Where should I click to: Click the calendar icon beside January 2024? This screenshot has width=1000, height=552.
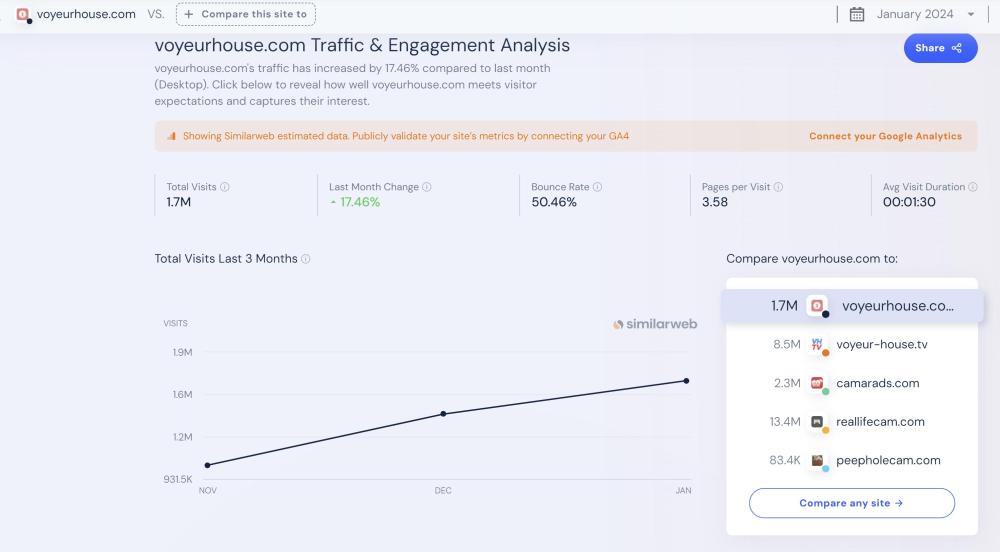point(857,14)
